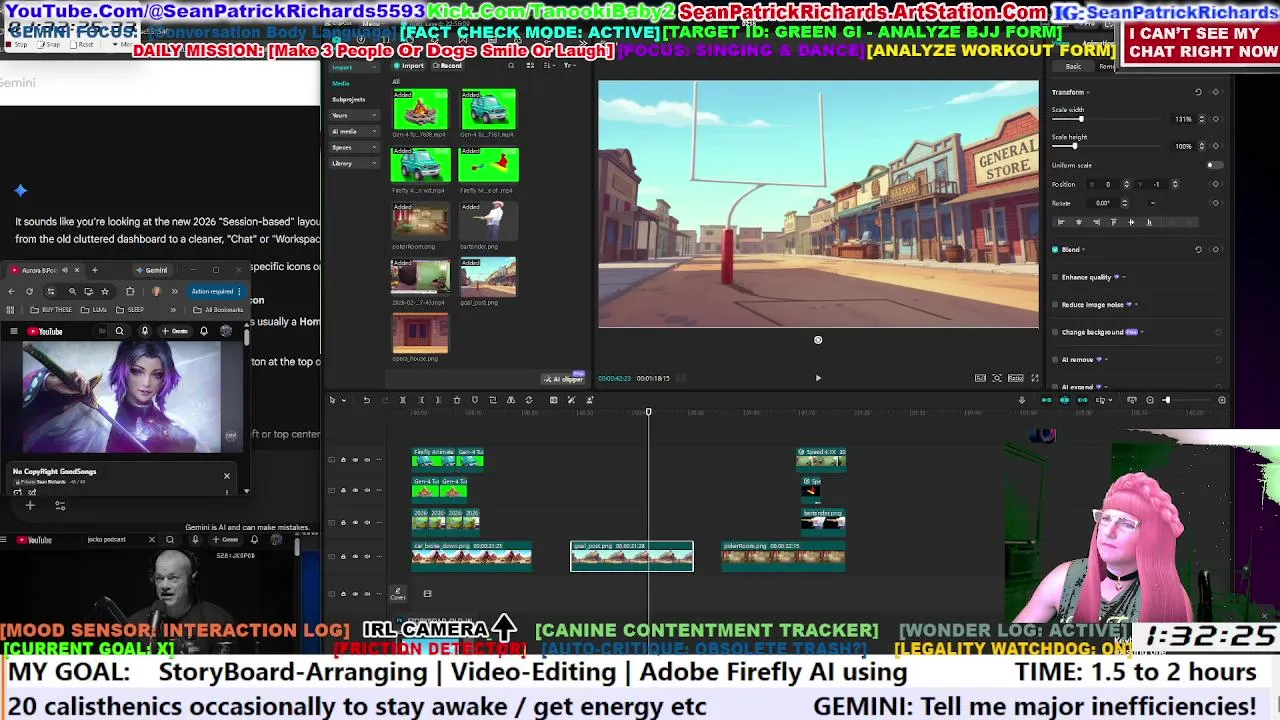This screenshot has width=1280, height=720.
Task: Split the clip at the playhead
Action: point(403,400)
